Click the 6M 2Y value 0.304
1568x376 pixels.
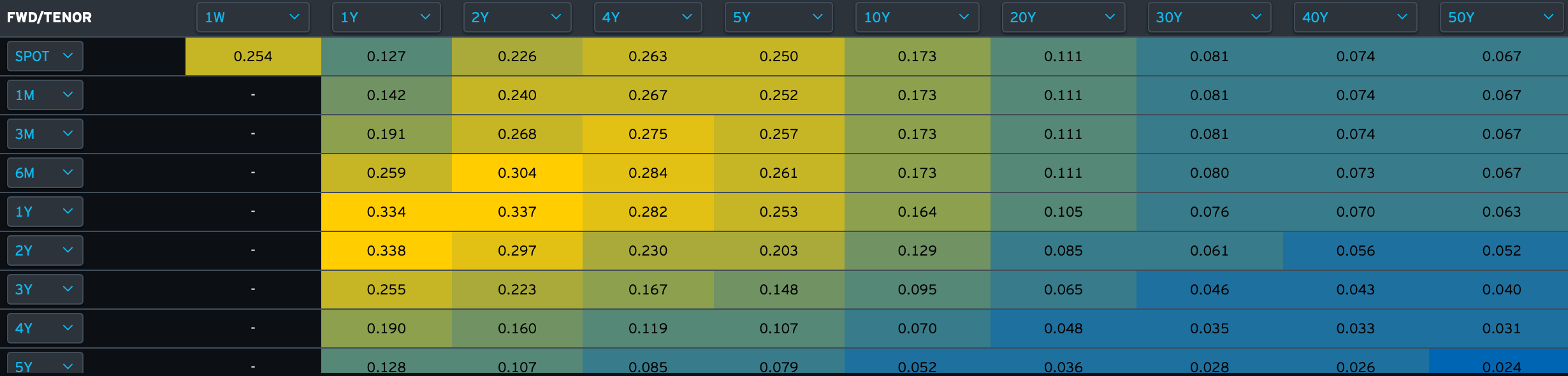(517, 173)
